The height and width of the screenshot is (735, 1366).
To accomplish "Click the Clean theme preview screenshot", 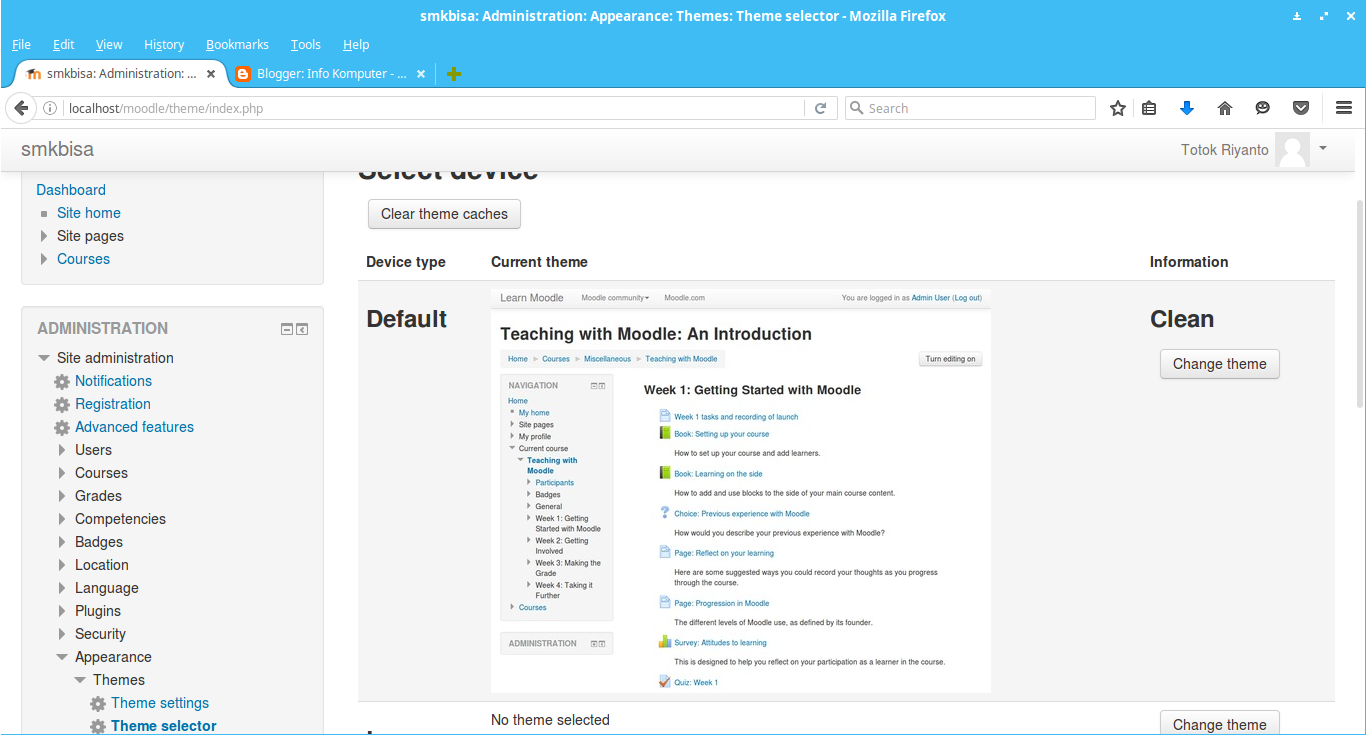I will [x=741, y=491].
